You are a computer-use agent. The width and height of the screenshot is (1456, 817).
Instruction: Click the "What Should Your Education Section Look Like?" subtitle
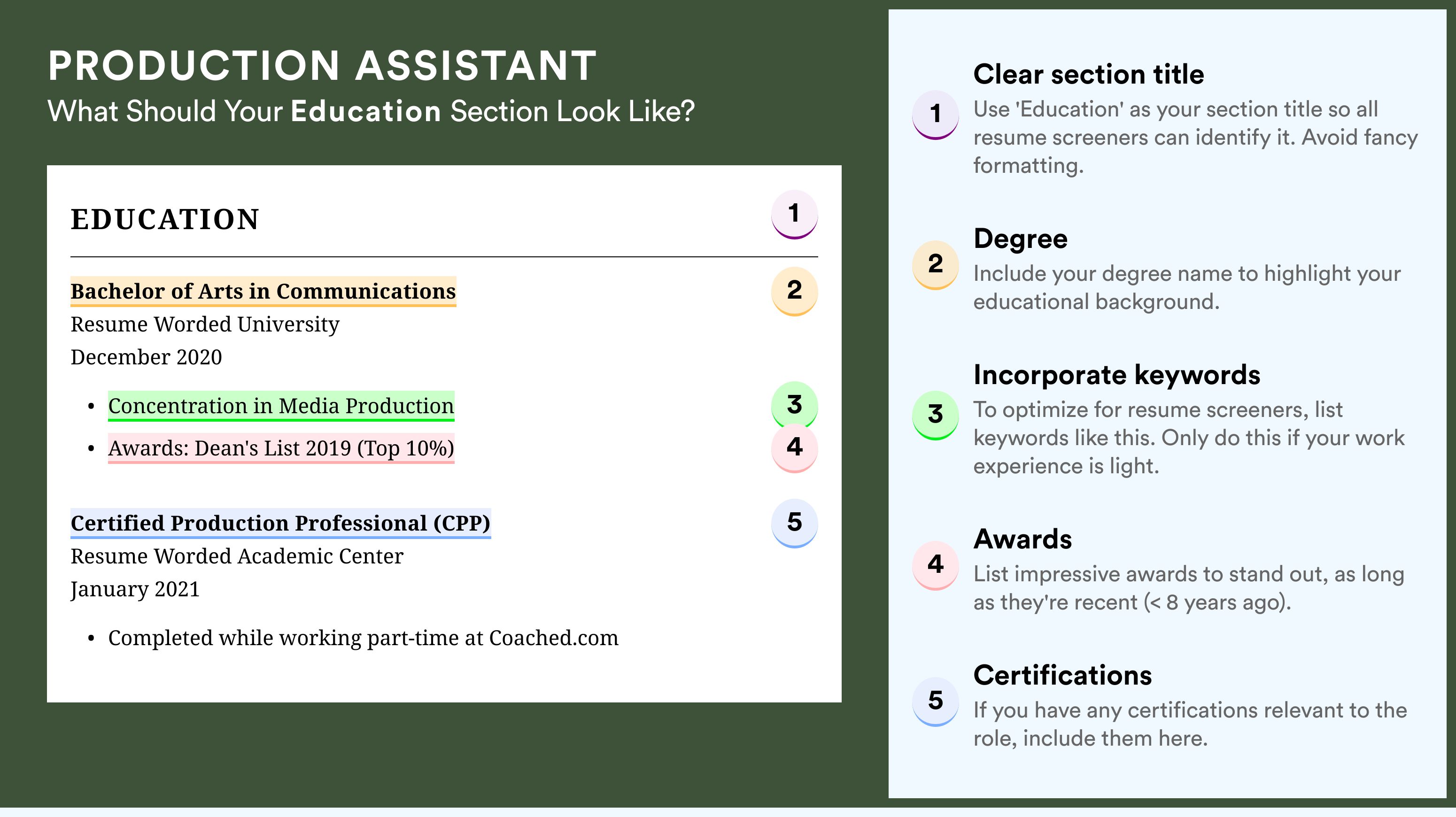(x=371, y=111)
